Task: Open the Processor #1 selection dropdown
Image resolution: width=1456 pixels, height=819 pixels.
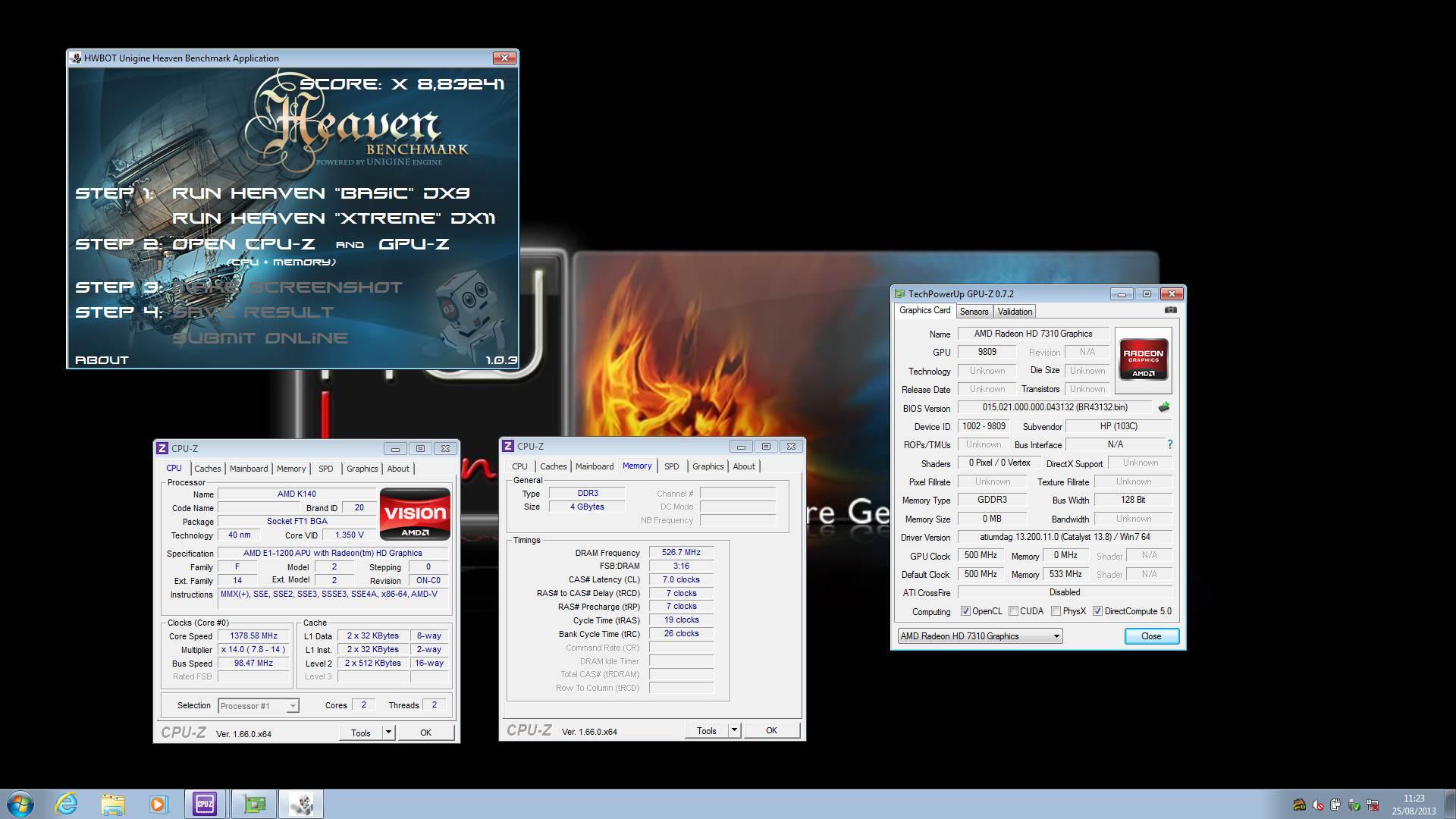Action: pyautogui.click(x=258, y=706)
